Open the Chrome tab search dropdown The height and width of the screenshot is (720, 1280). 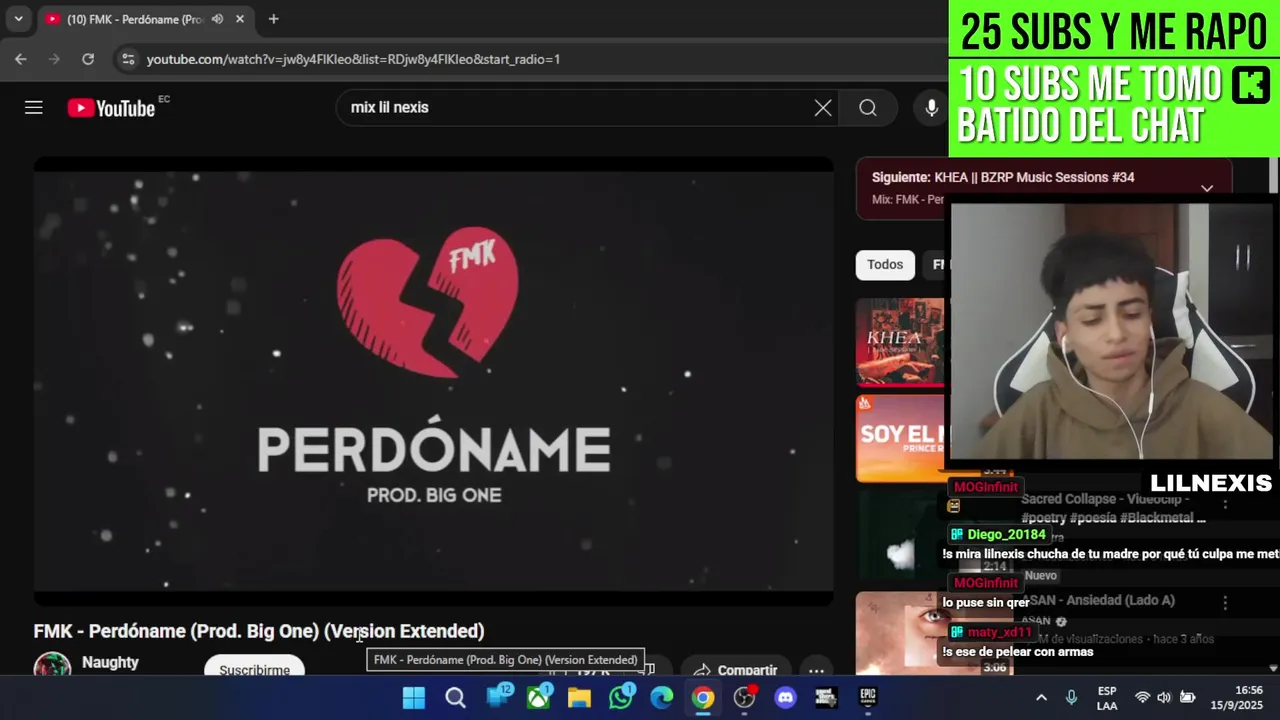pos(18,19)
